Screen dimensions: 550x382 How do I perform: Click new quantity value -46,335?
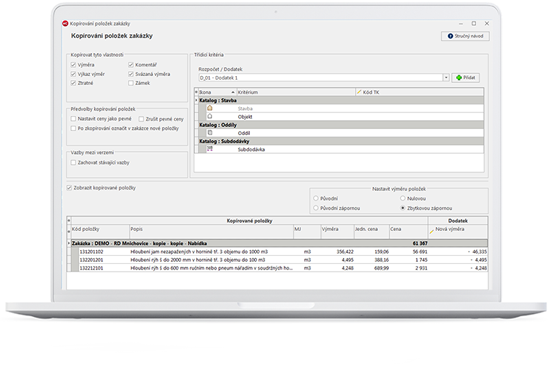click(x=477, y=252)
